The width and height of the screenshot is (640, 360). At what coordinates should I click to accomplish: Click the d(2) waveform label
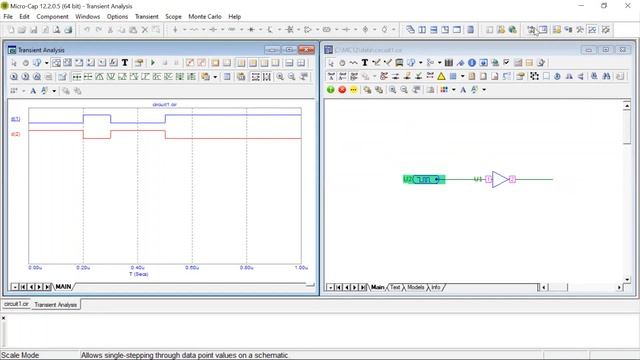coord(16,134)
